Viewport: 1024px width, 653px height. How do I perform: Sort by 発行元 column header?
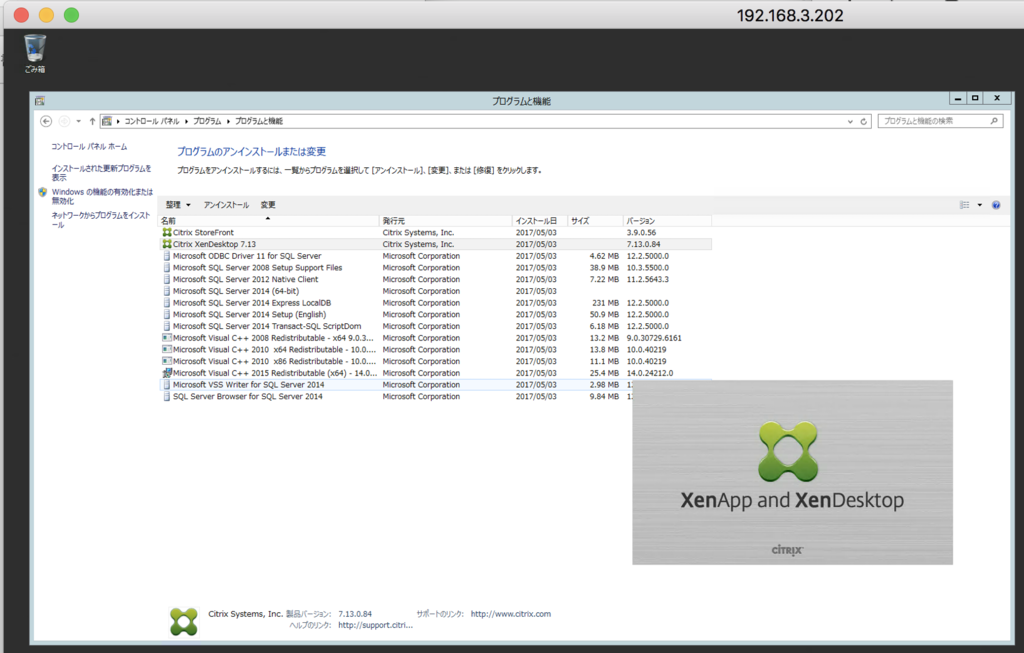(445, 221)
